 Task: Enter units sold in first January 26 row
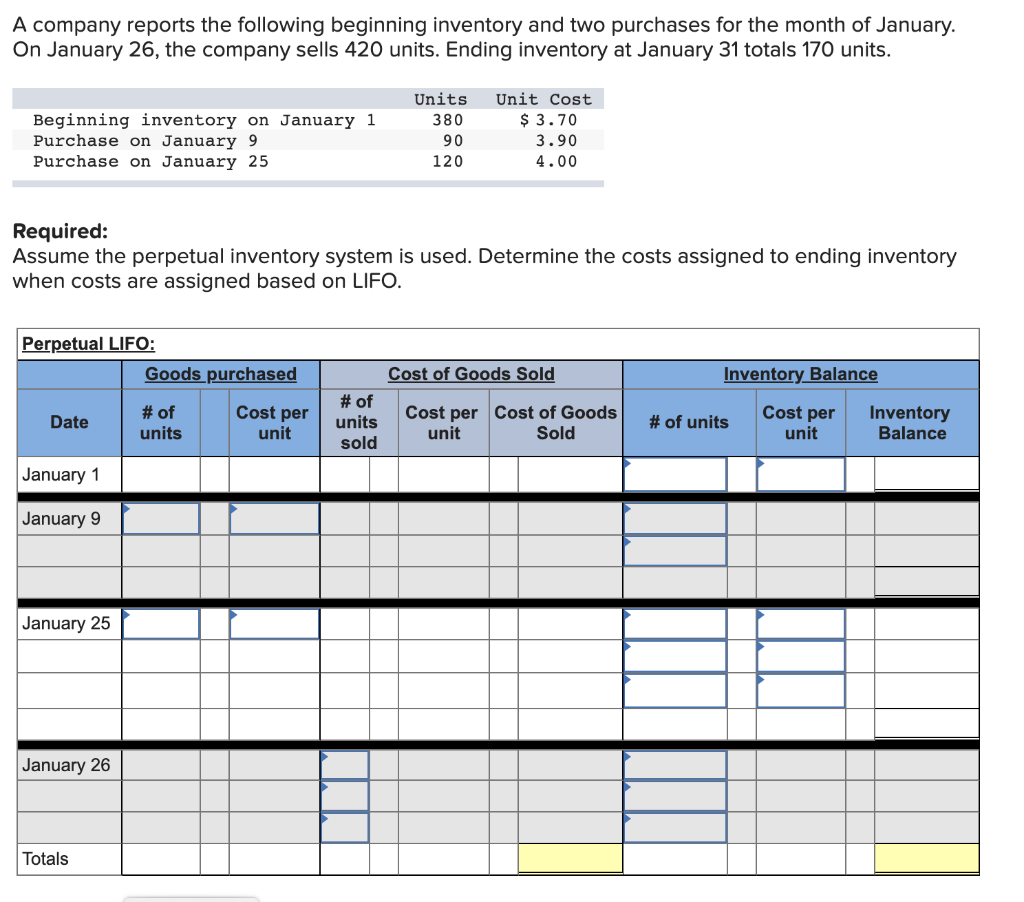click(x=345, y=764)
